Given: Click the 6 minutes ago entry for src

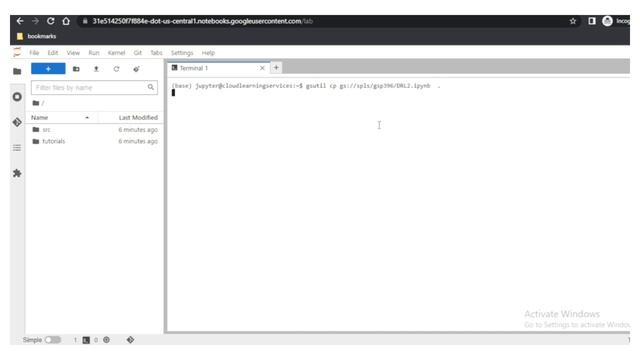Looking at the screenshot, I should [138, 129].
